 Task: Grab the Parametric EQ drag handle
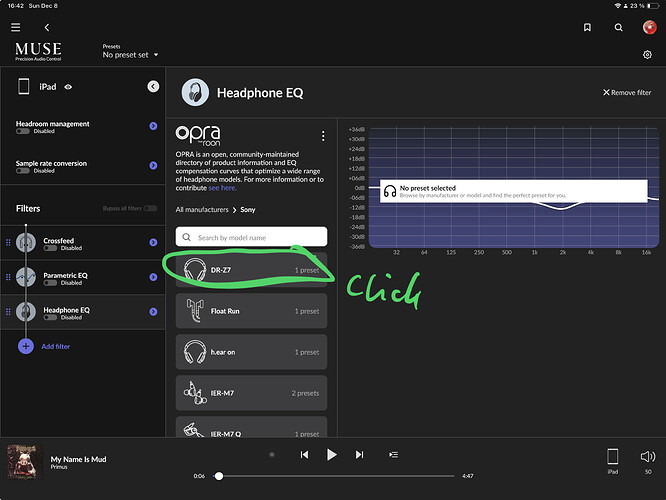[8, 277]
